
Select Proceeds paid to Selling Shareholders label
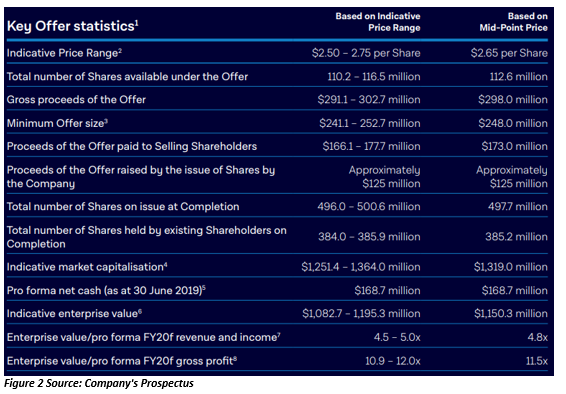coord(132,146)
